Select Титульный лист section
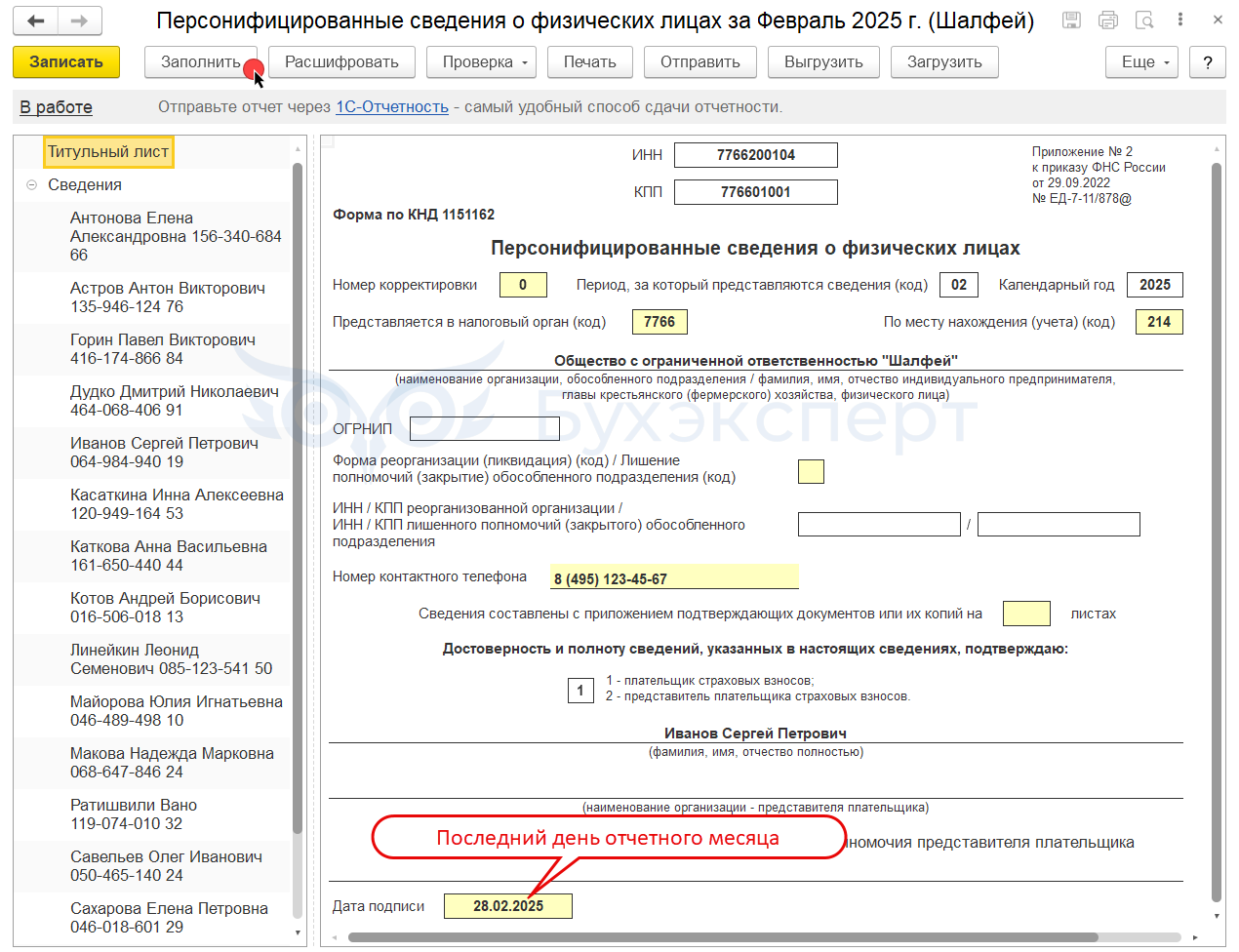 click(x=108, y=151)
